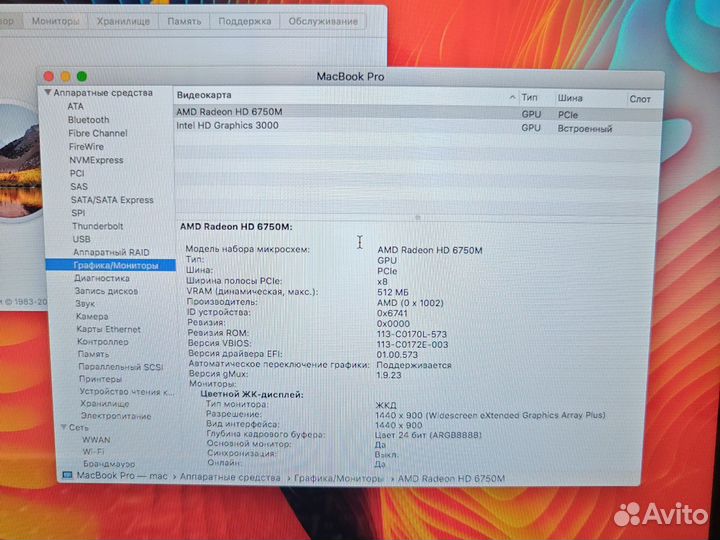Select WWAN under Сеть

(x=96, y=439)
